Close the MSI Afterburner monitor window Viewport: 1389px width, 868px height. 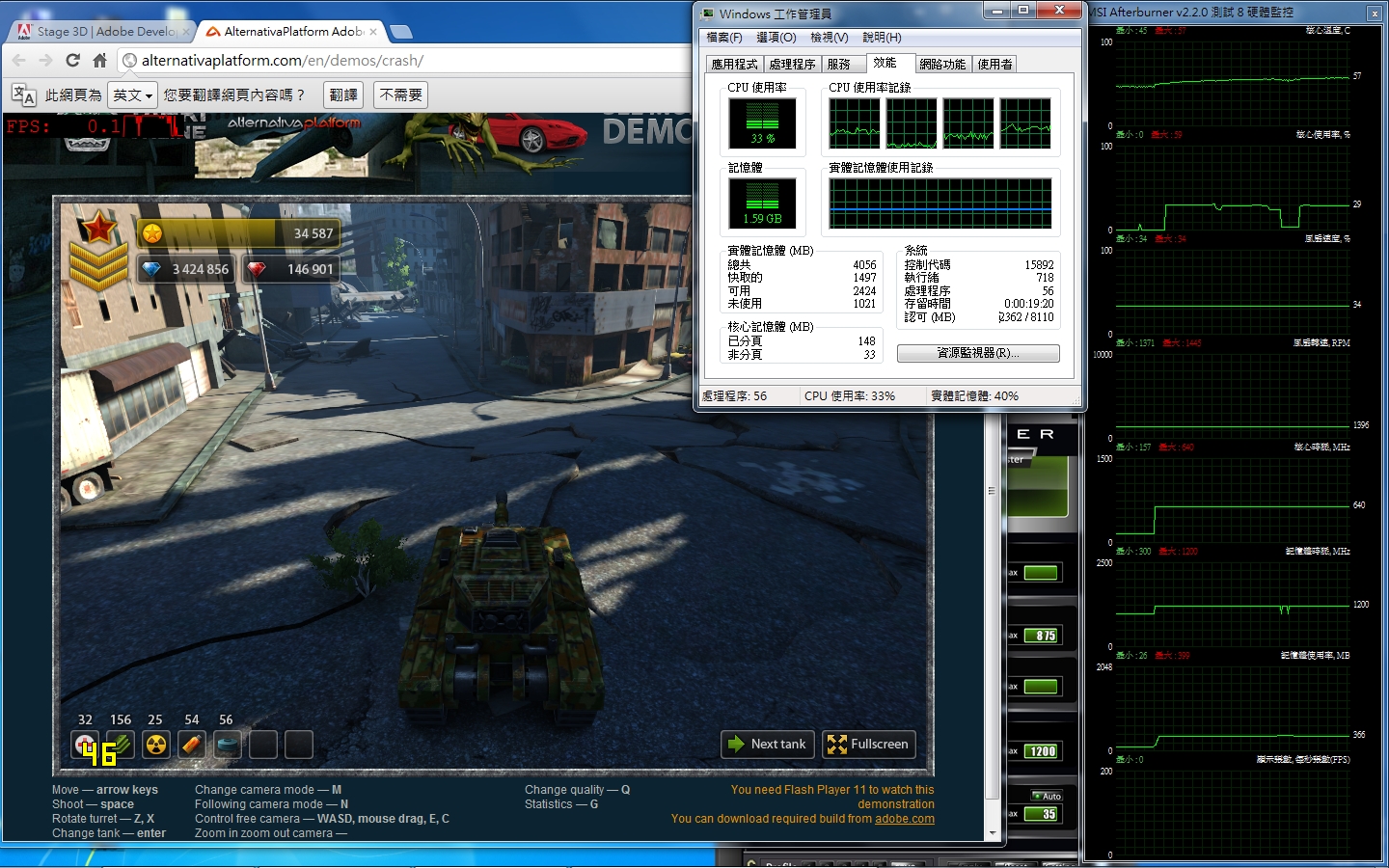(1374, 14)
